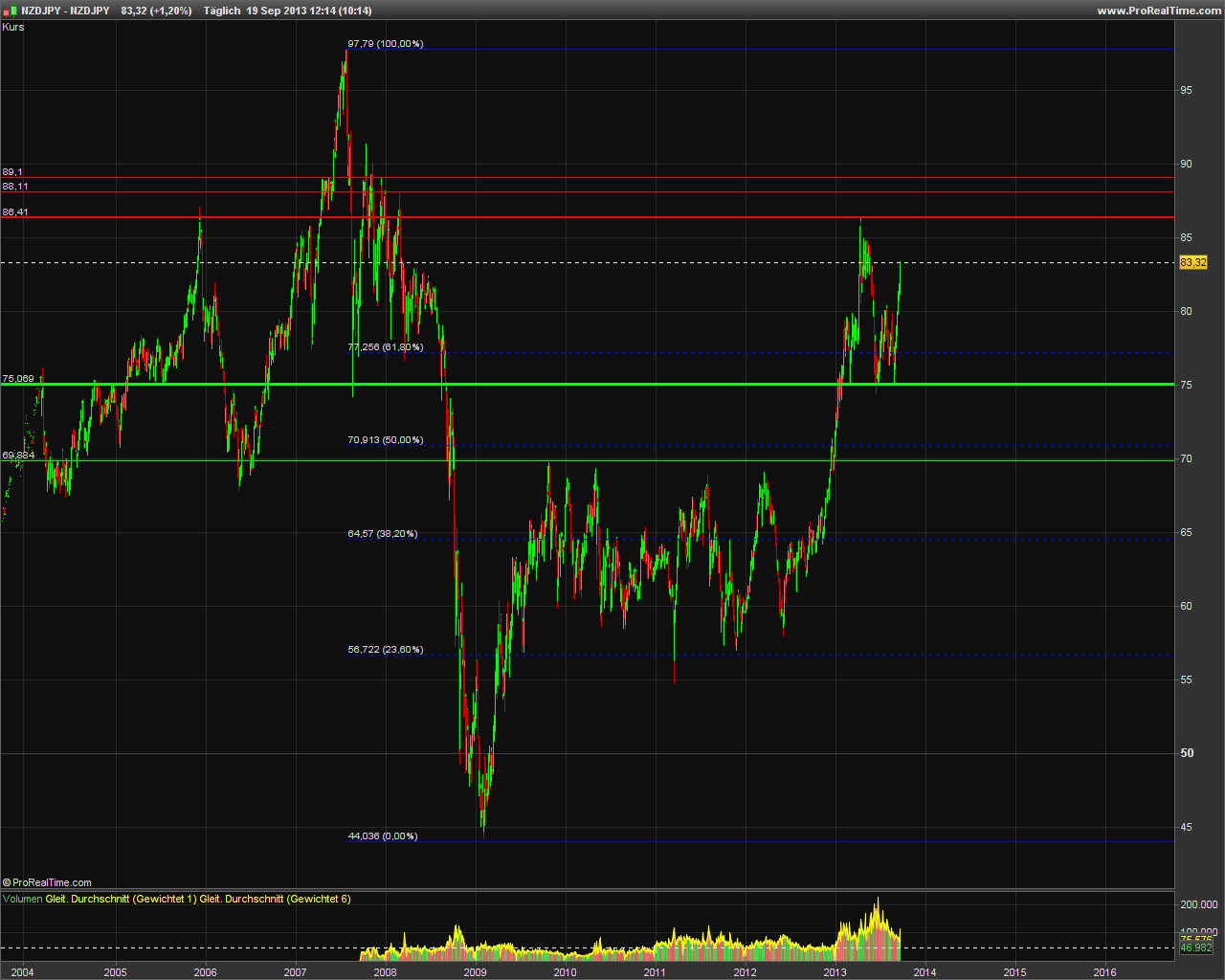This screenshot has height=980, width=1225.
Task: Click Gleit. Durchschnitt (Gewichtet 1) label
Action: click(x=121, y=899)
